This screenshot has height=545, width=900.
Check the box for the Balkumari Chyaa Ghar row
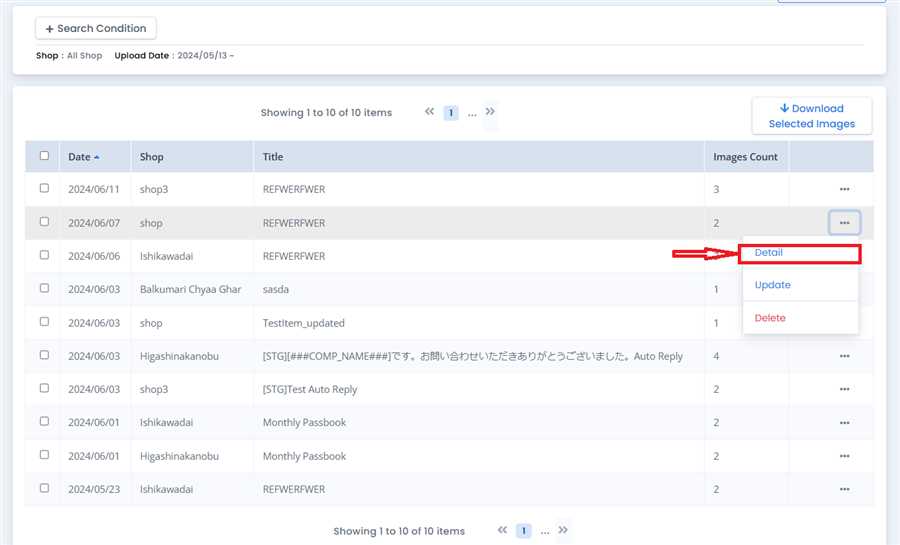(44, 288)
